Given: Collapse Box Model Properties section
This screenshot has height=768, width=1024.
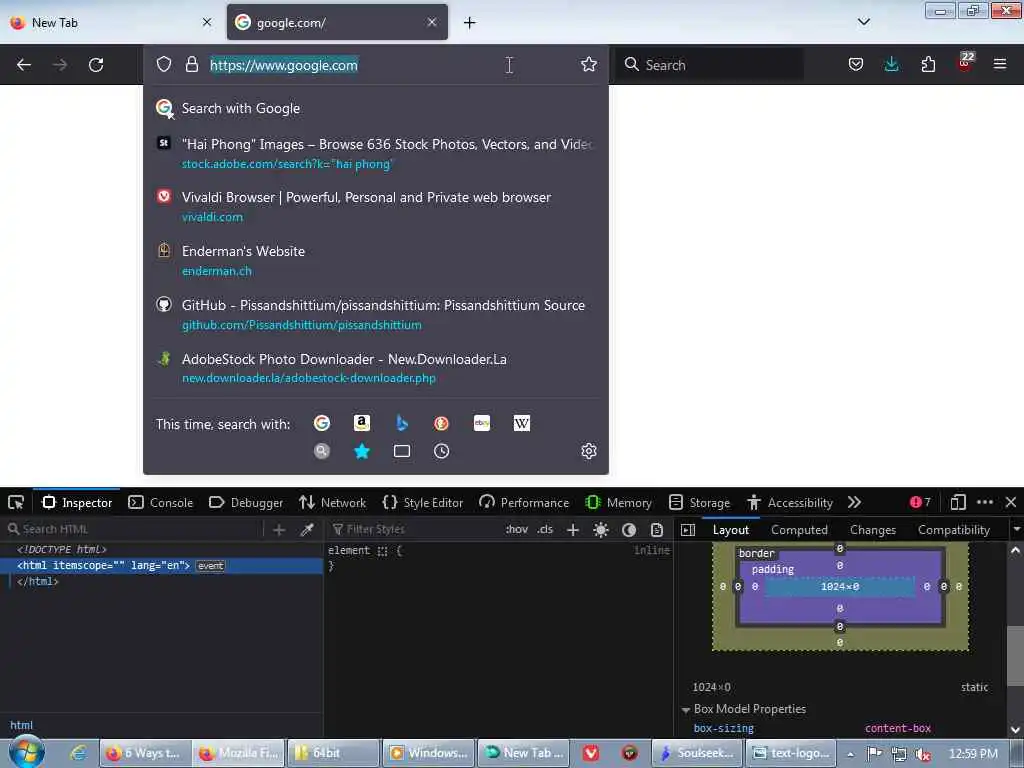Looking at the screenshot, I should tap(686, 709).
